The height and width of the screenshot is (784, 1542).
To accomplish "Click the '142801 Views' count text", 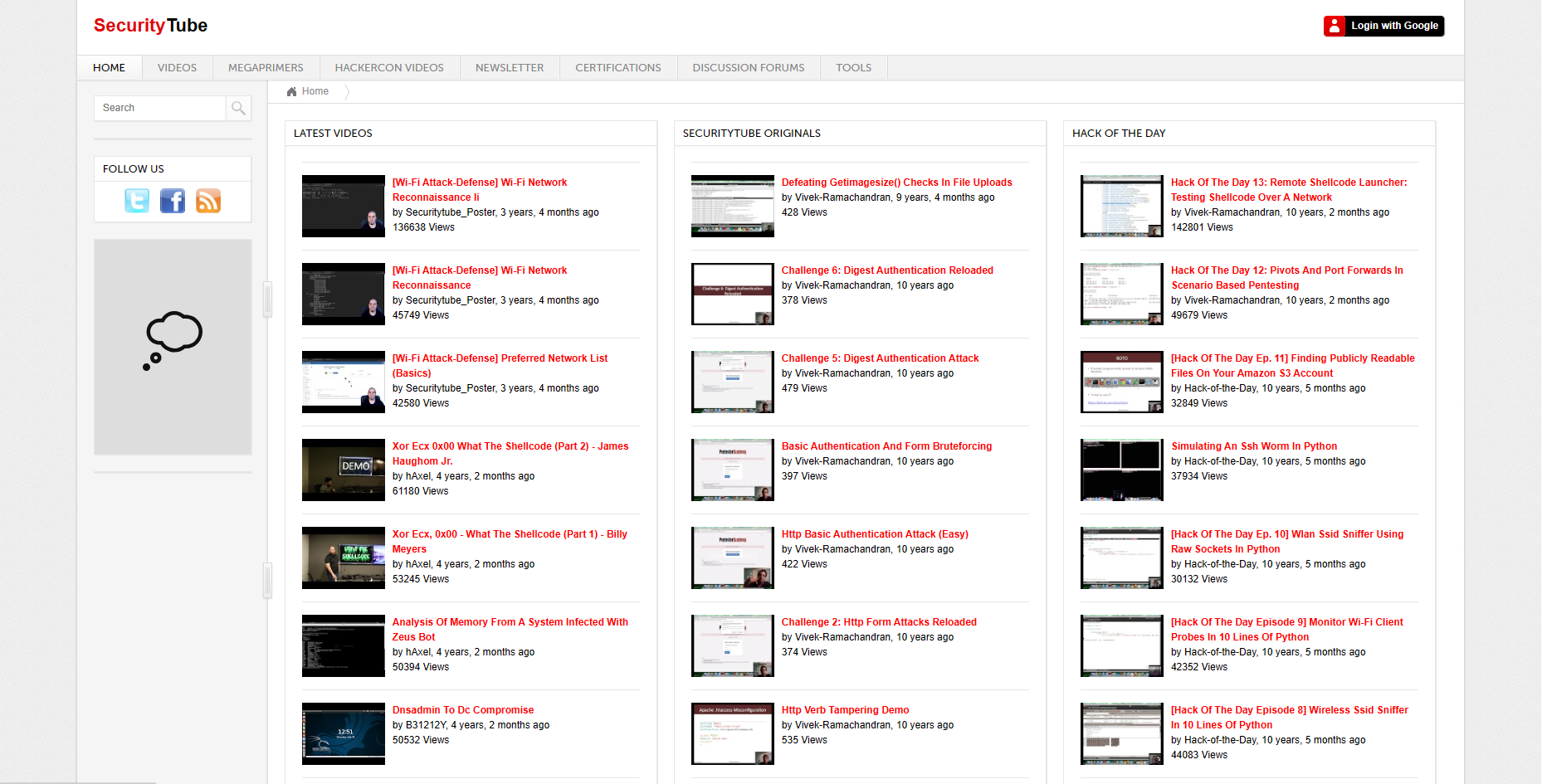I will 1202,227.
